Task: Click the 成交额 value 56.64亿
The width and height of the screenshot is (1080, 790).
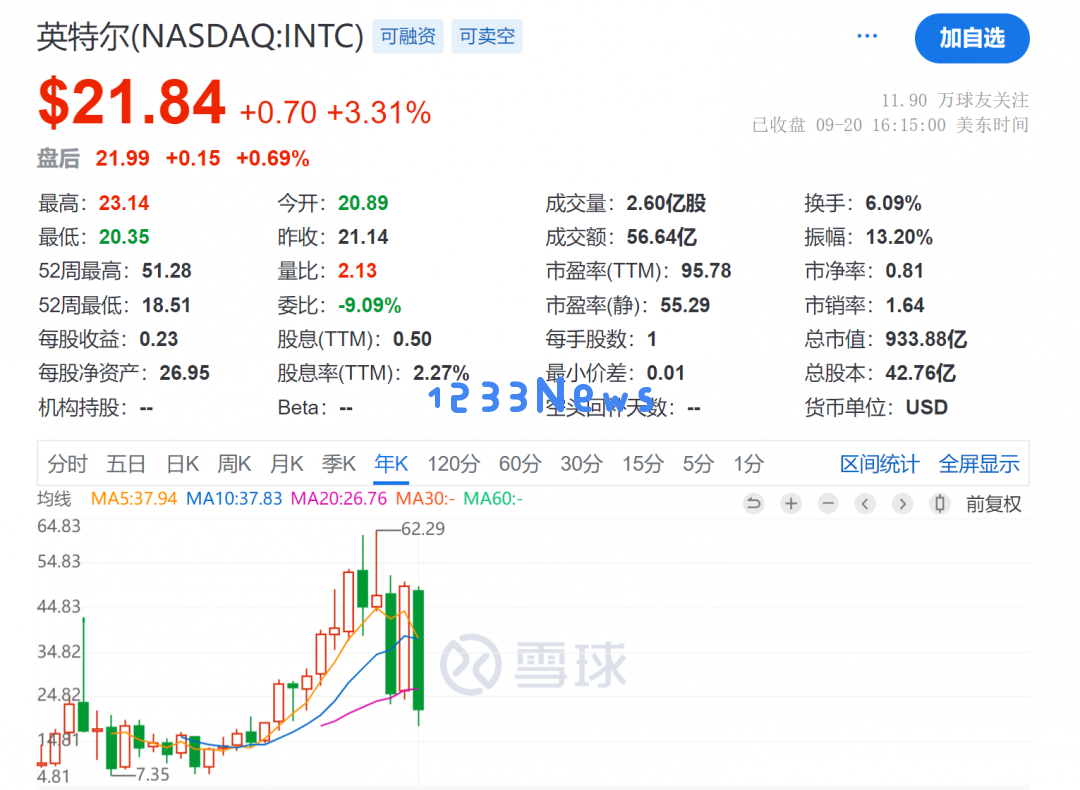Action: 662,237
